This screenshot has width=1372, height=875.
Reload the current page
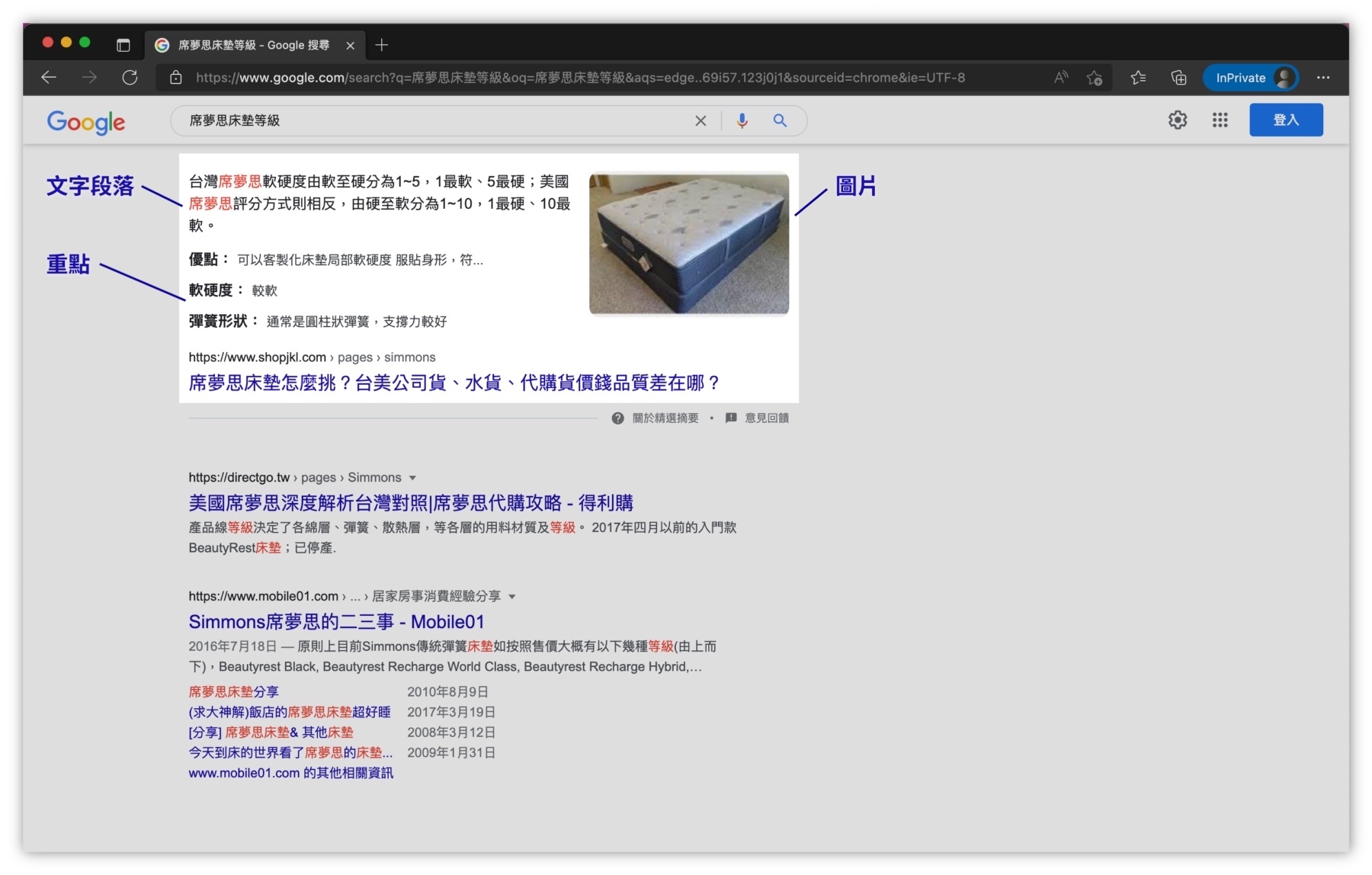[x=130, y=77]
